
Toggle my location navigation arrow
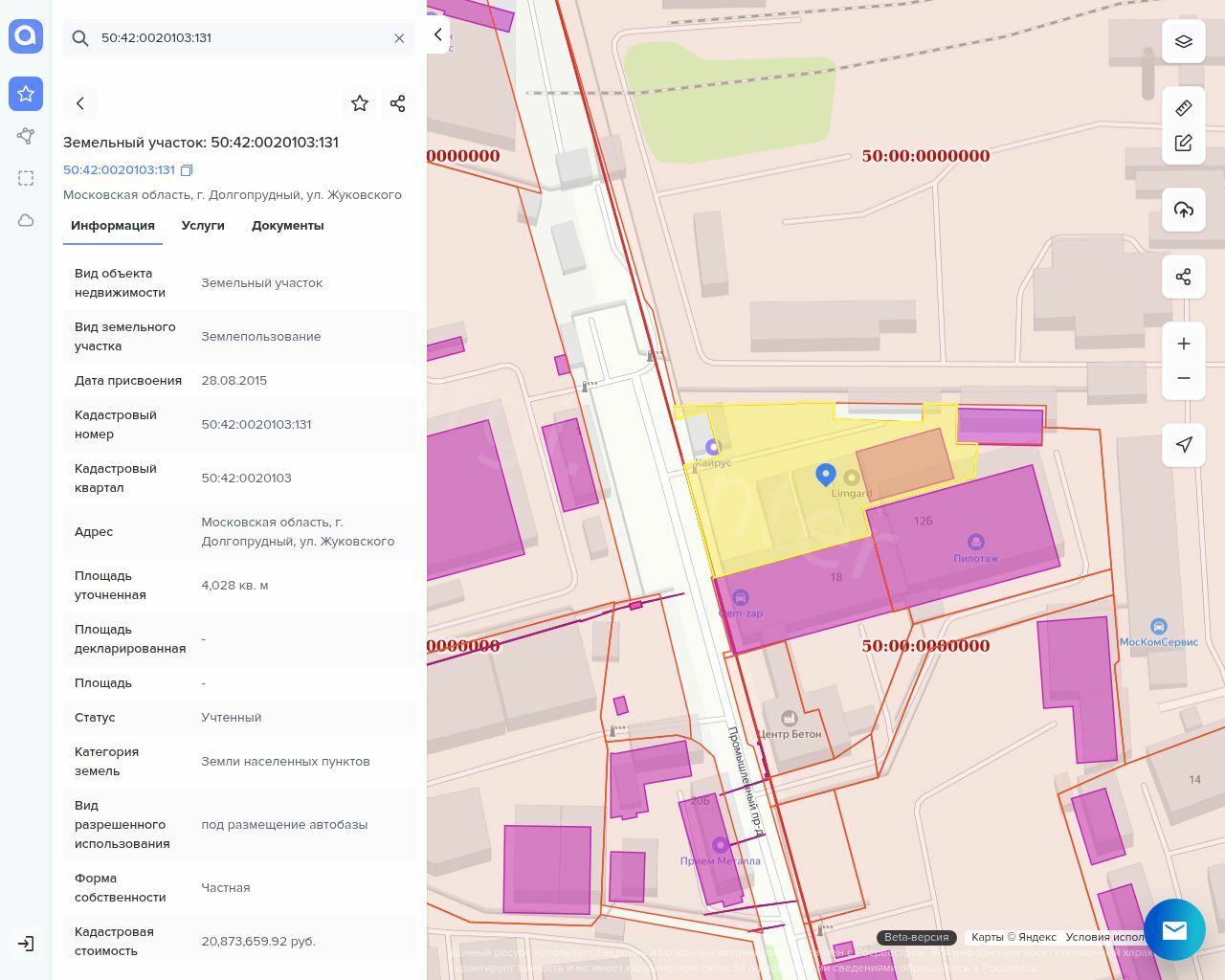click(1184, 444)
